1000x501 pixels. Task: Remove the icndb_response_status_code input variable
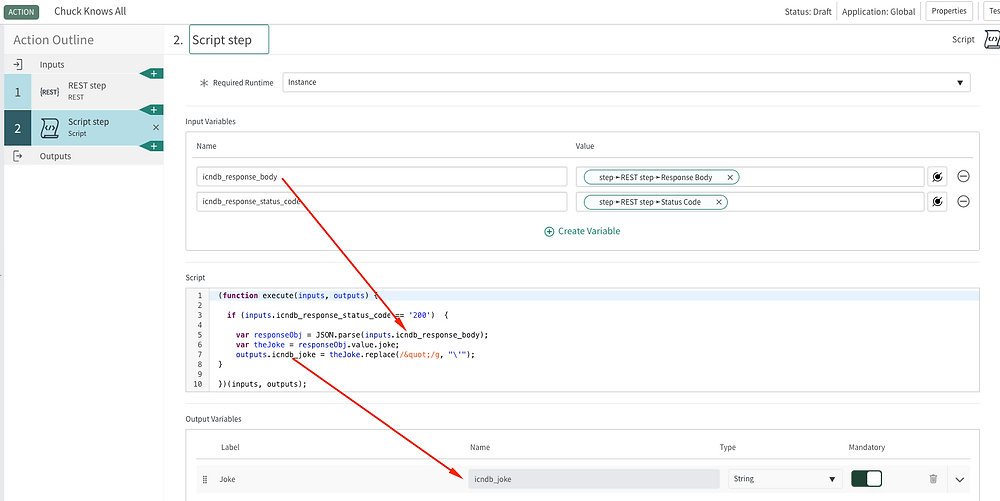pos(964,201)
